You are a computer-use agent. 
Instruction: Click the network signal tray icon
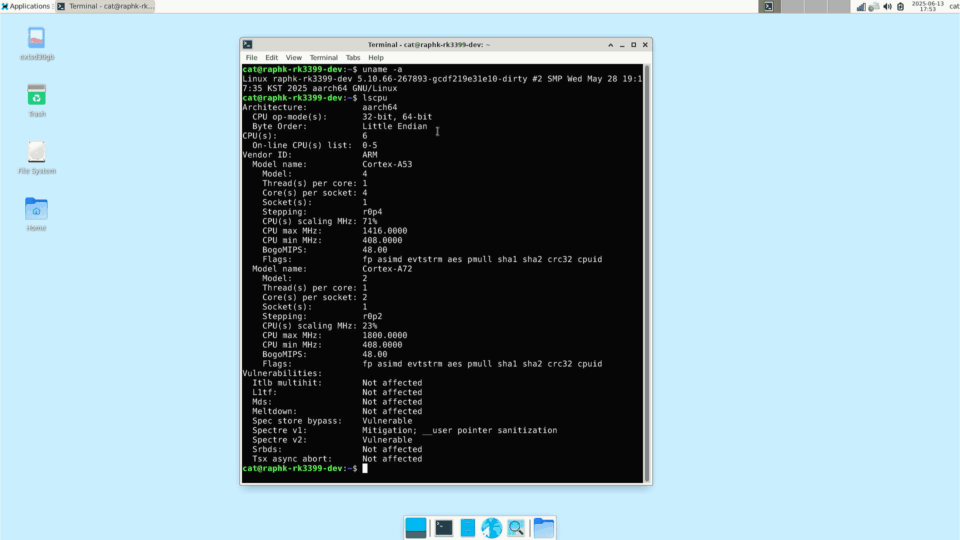[x=861, y=7]
